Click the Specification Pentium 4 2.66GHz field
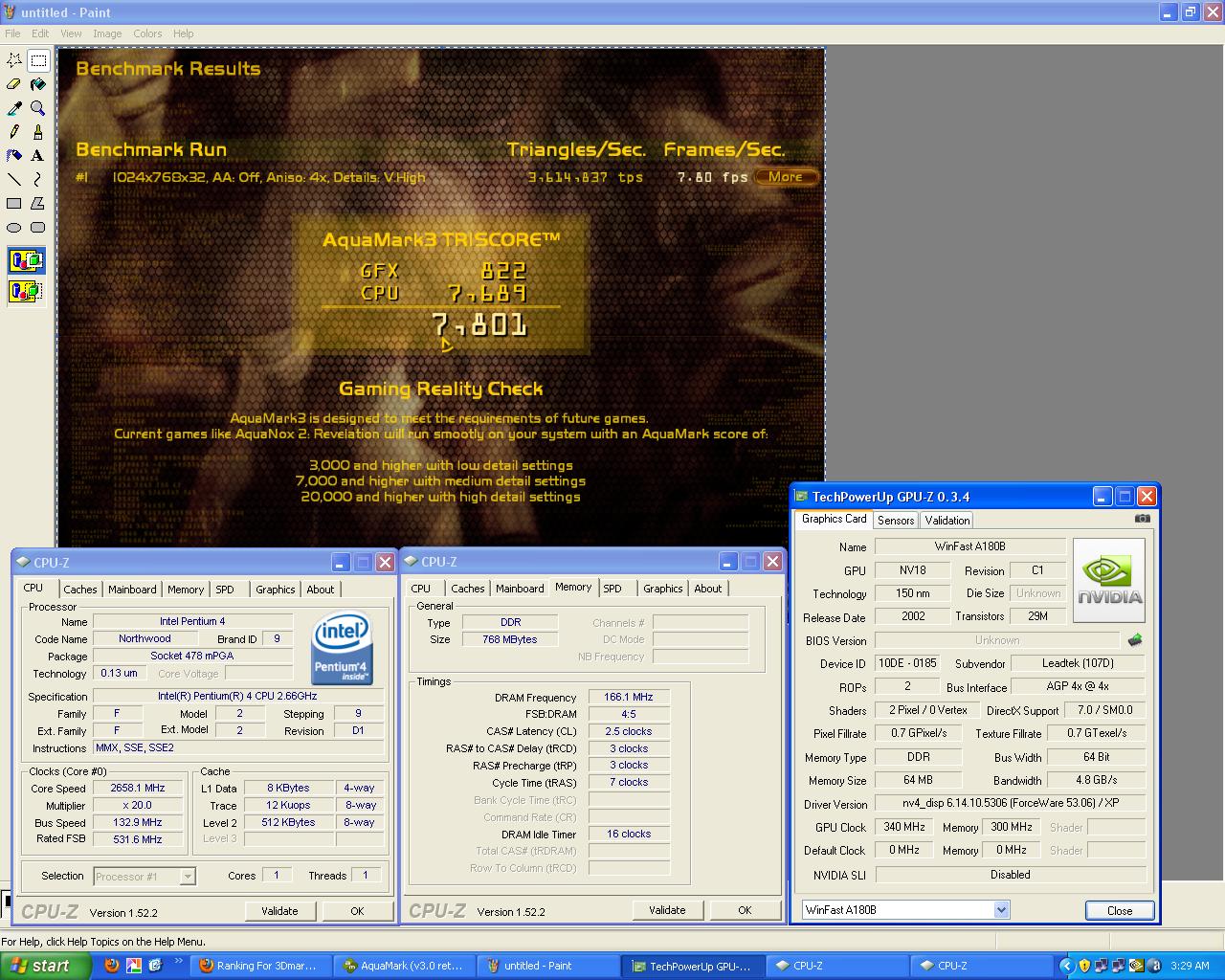This screenshot has height=980, width=1225. pyautogui.click(x=238, y=696)
